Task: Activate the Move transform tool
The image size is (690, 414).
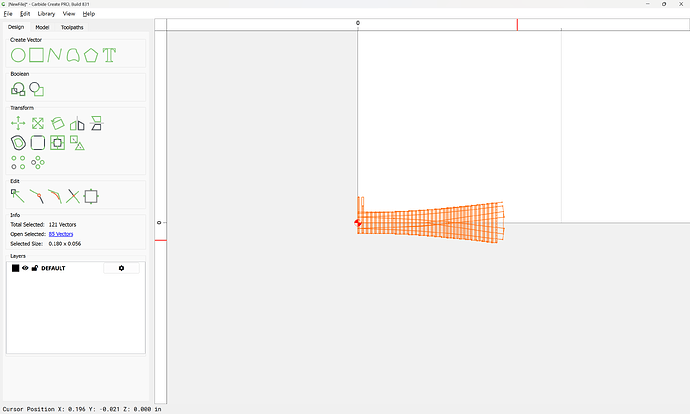Action: 18,123
